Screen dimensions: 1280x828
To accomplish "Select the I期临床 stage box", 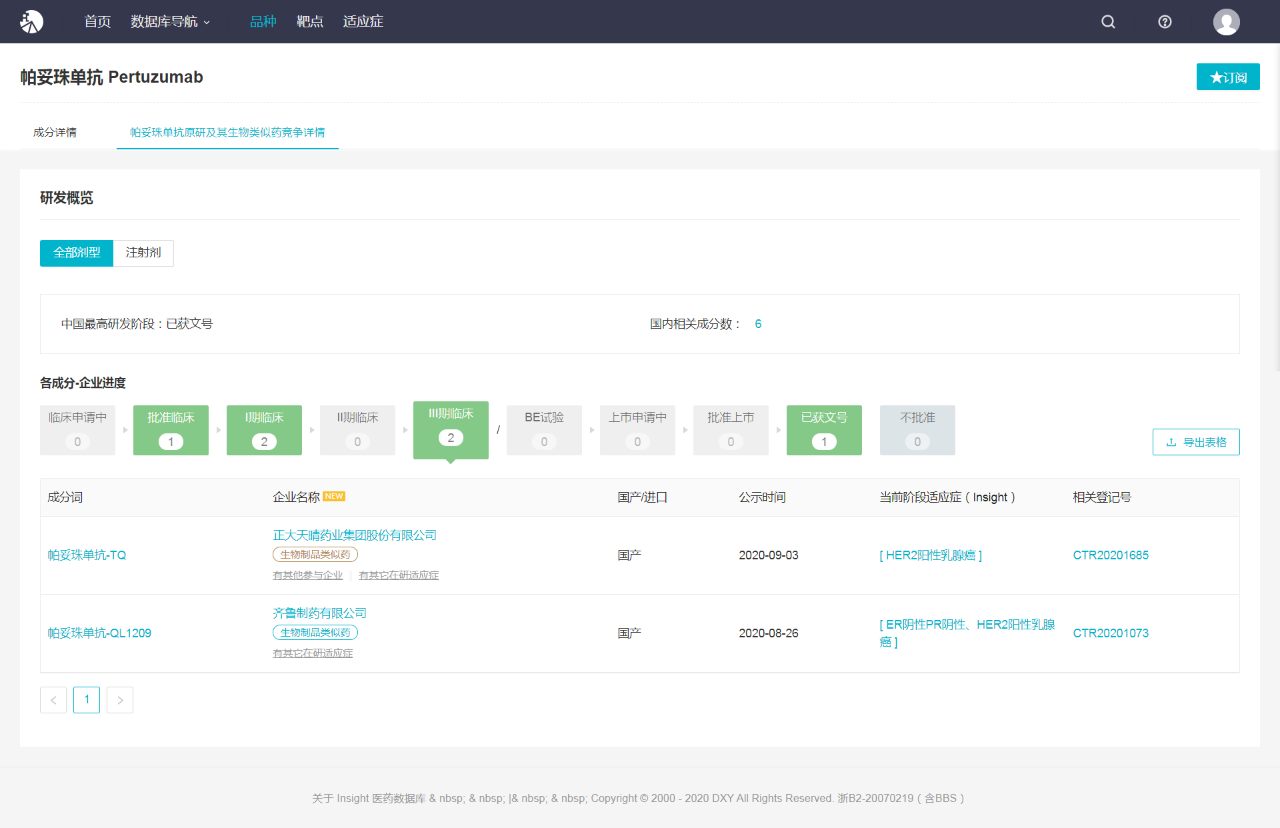I will click(x=264, y=430).
